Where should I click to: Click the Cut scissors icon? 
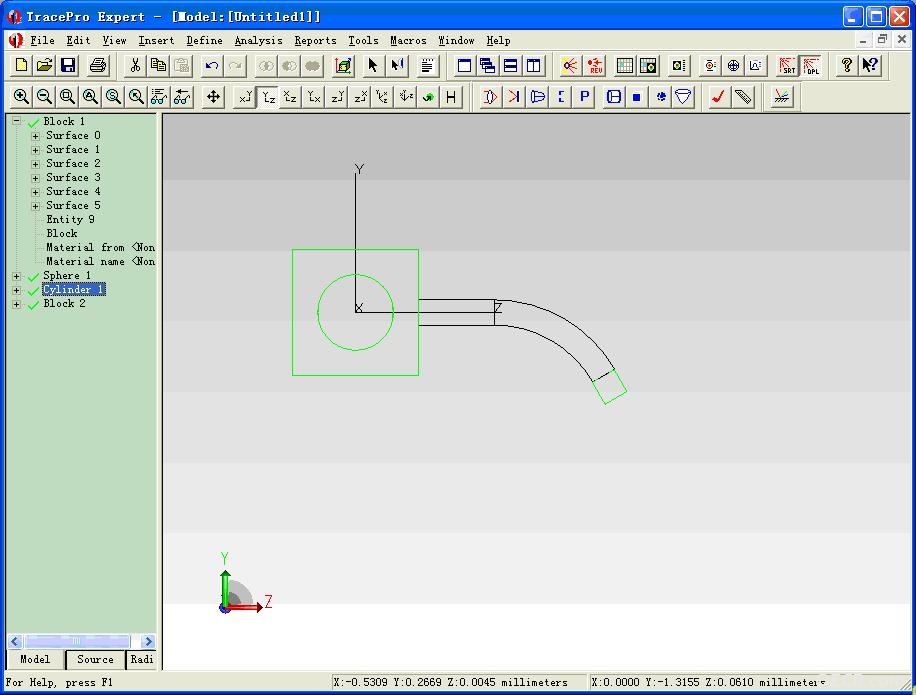(x=135, y=65)
